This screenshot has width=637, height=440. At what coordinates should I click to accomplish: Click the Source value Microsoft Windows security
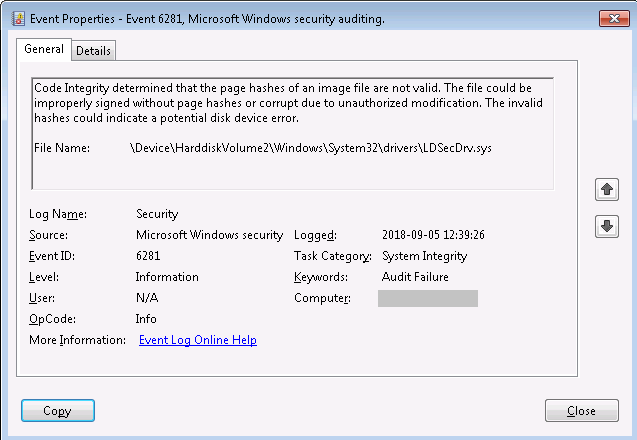coord(209,235)
